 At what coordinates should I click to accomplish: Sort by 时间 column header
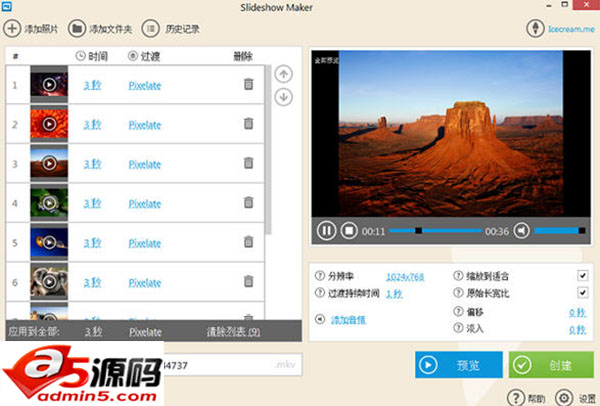point(92,56)
